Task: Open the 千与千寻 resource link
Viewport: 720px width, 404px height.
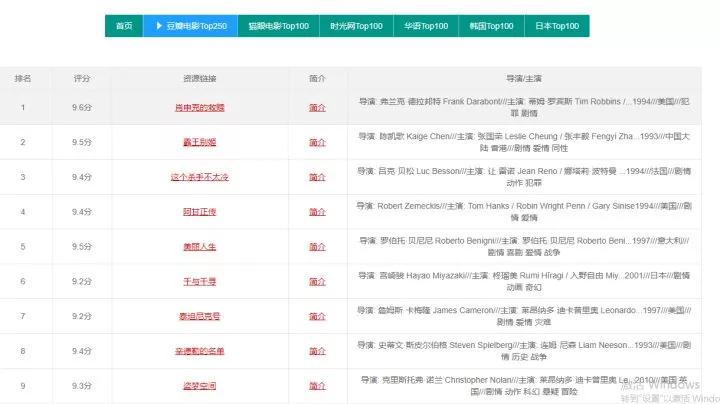Action: coord(200,281)
